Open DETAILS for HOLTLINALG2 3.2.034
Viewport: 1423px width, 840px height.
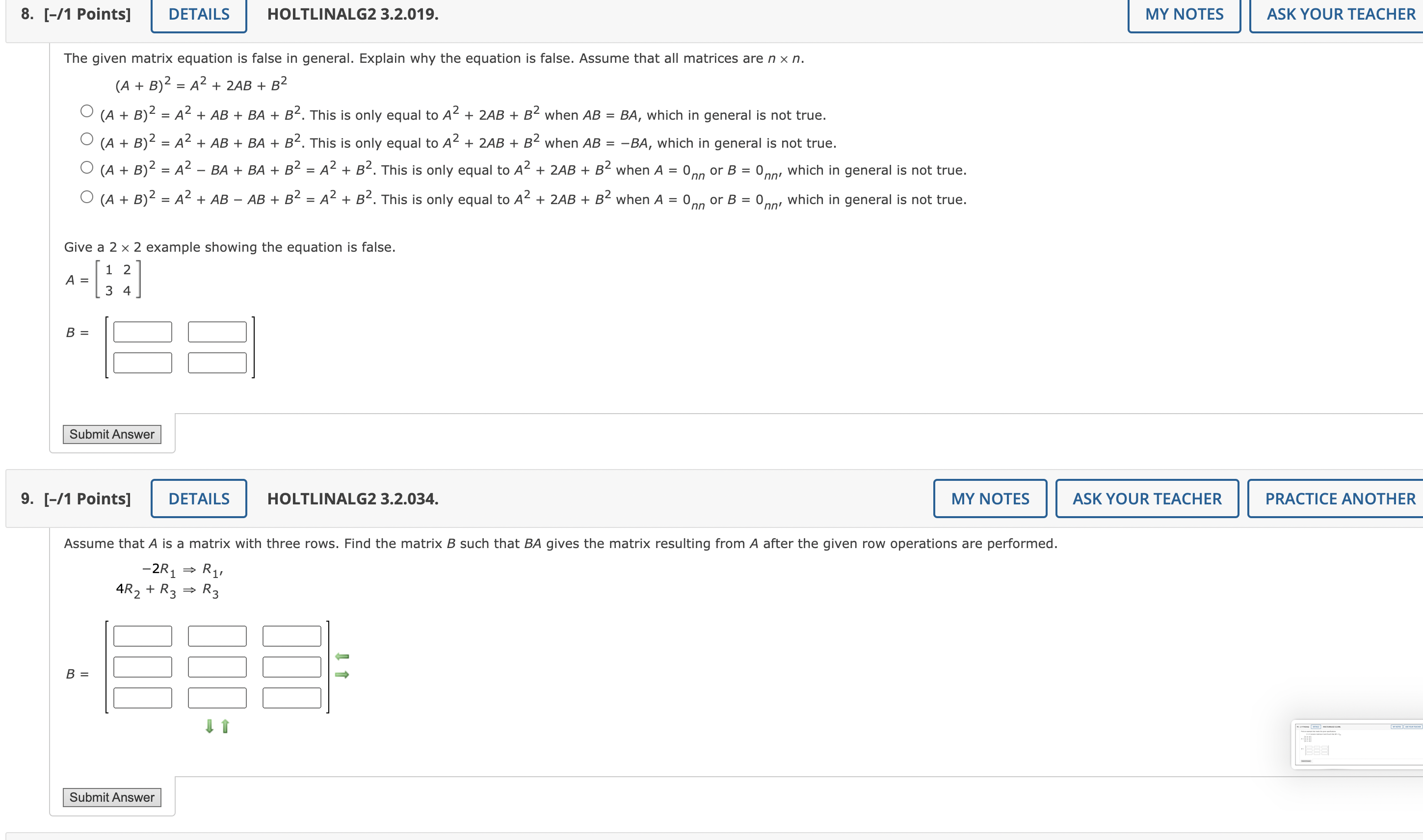tap(199, 498)
